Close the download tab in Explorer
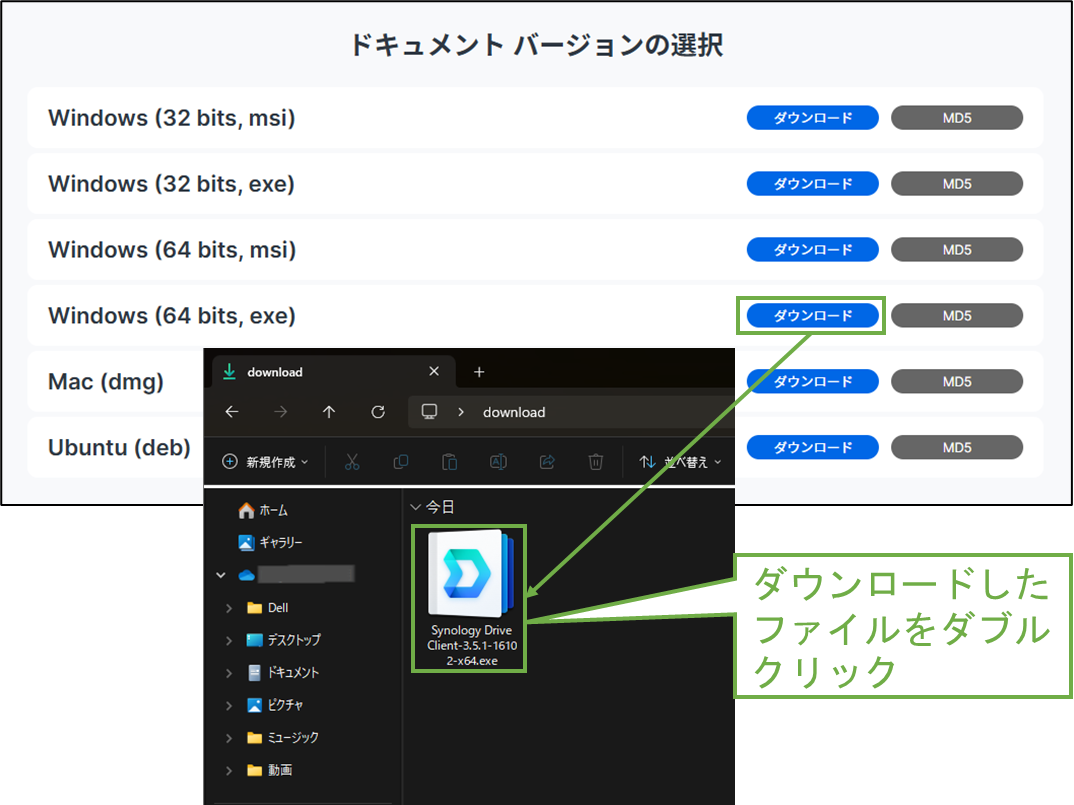 pyautogui.click(x=434, y=371)
